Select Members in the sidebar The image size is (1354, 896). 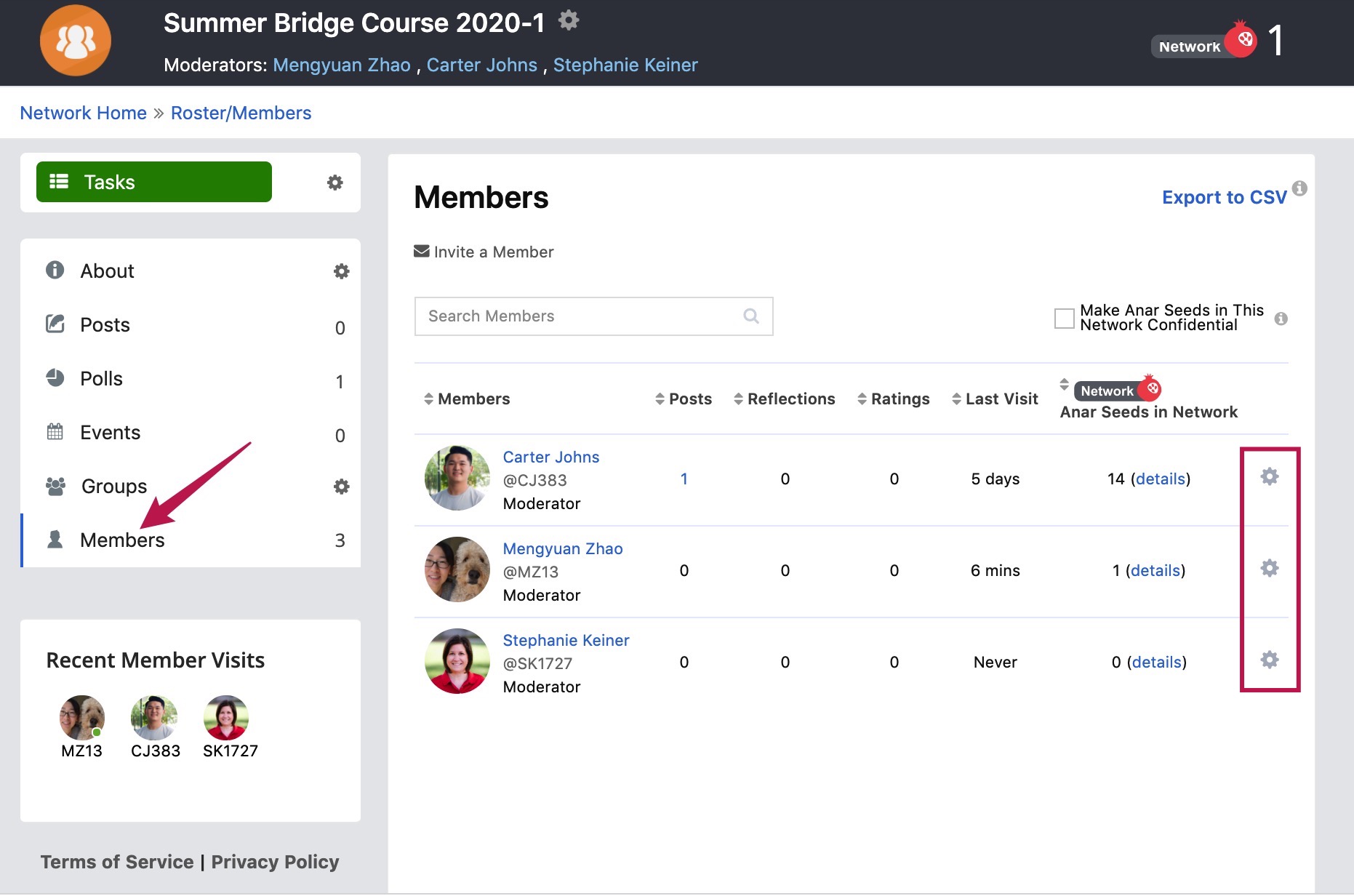point(122,540)
